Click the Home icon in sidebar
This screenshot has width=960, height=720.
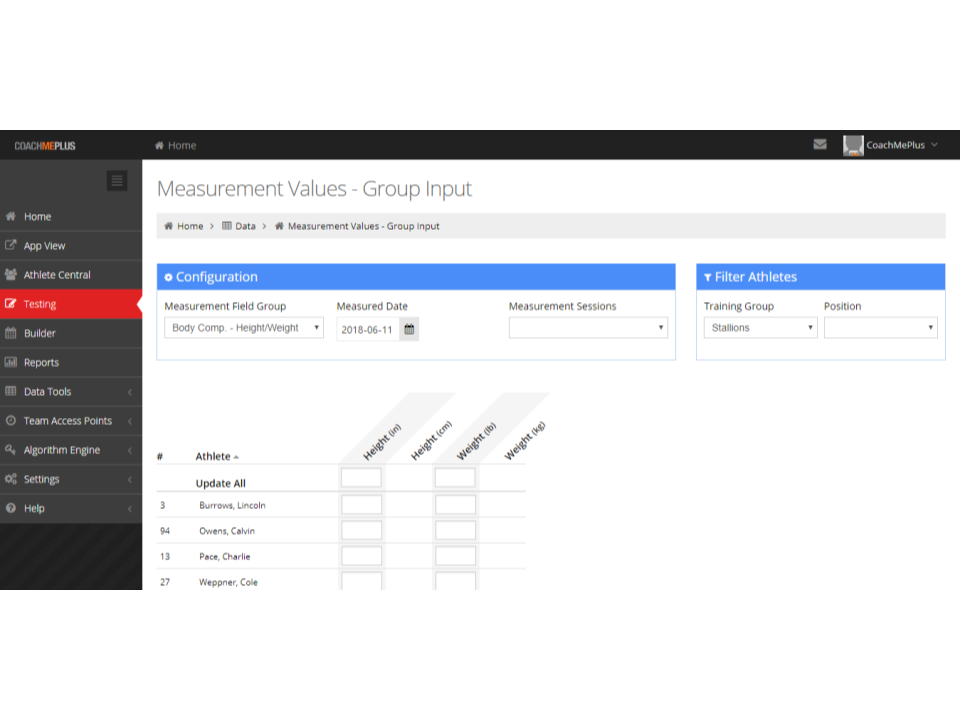point(10,216)
